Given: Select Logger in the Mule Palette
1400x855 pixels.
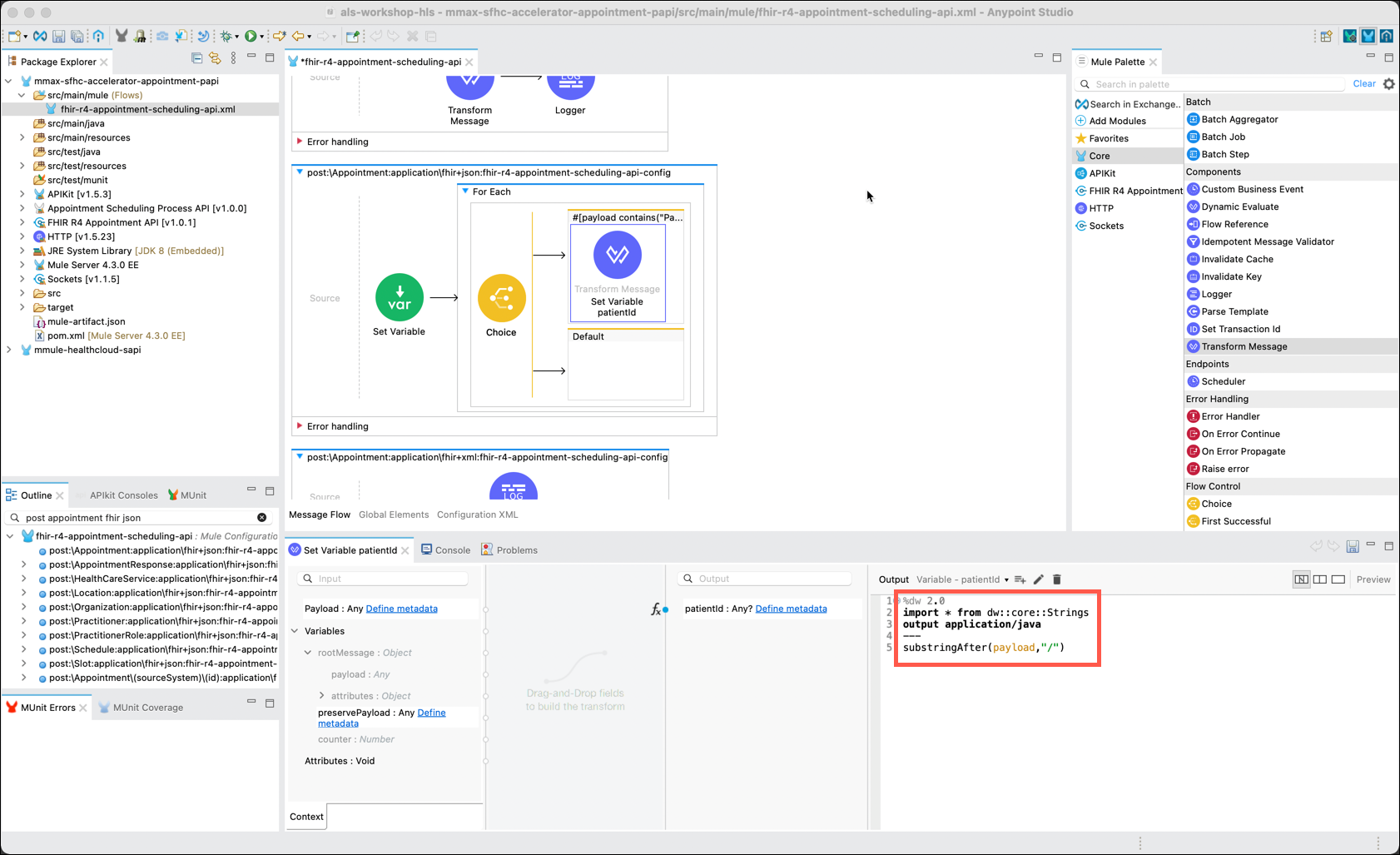Looking at the screenshot, I should point(1216,294).
